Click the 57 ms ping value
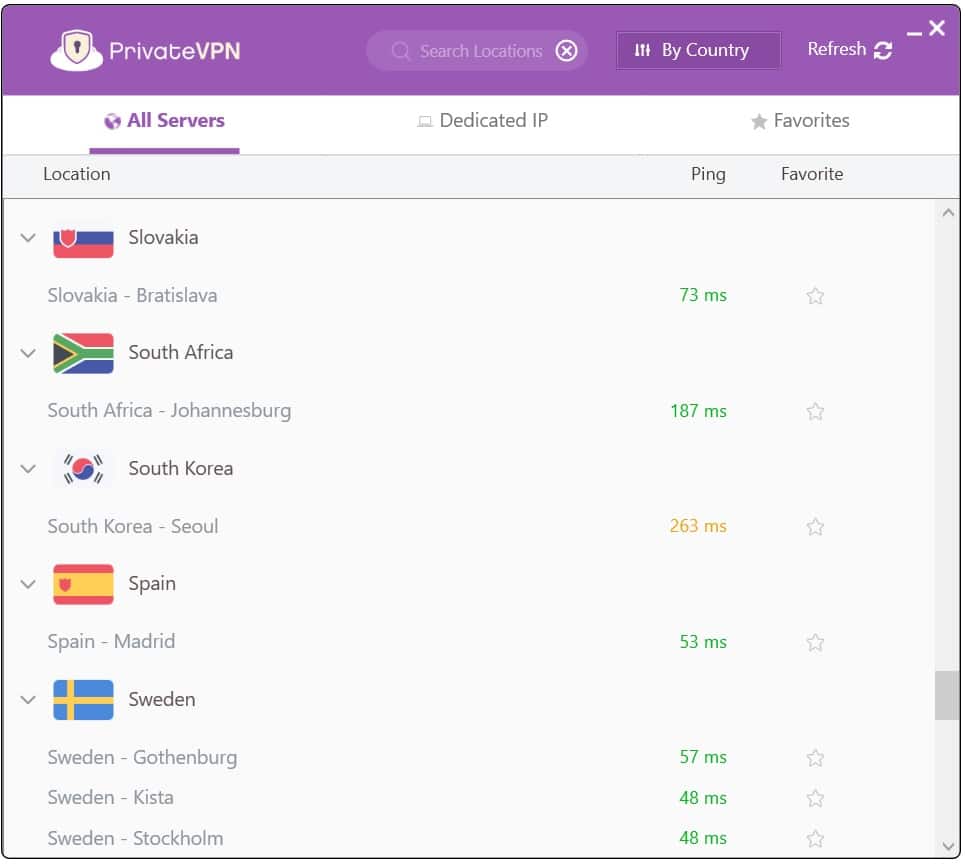The height and width of the screenshot is (864, 965). pos(703,757)
